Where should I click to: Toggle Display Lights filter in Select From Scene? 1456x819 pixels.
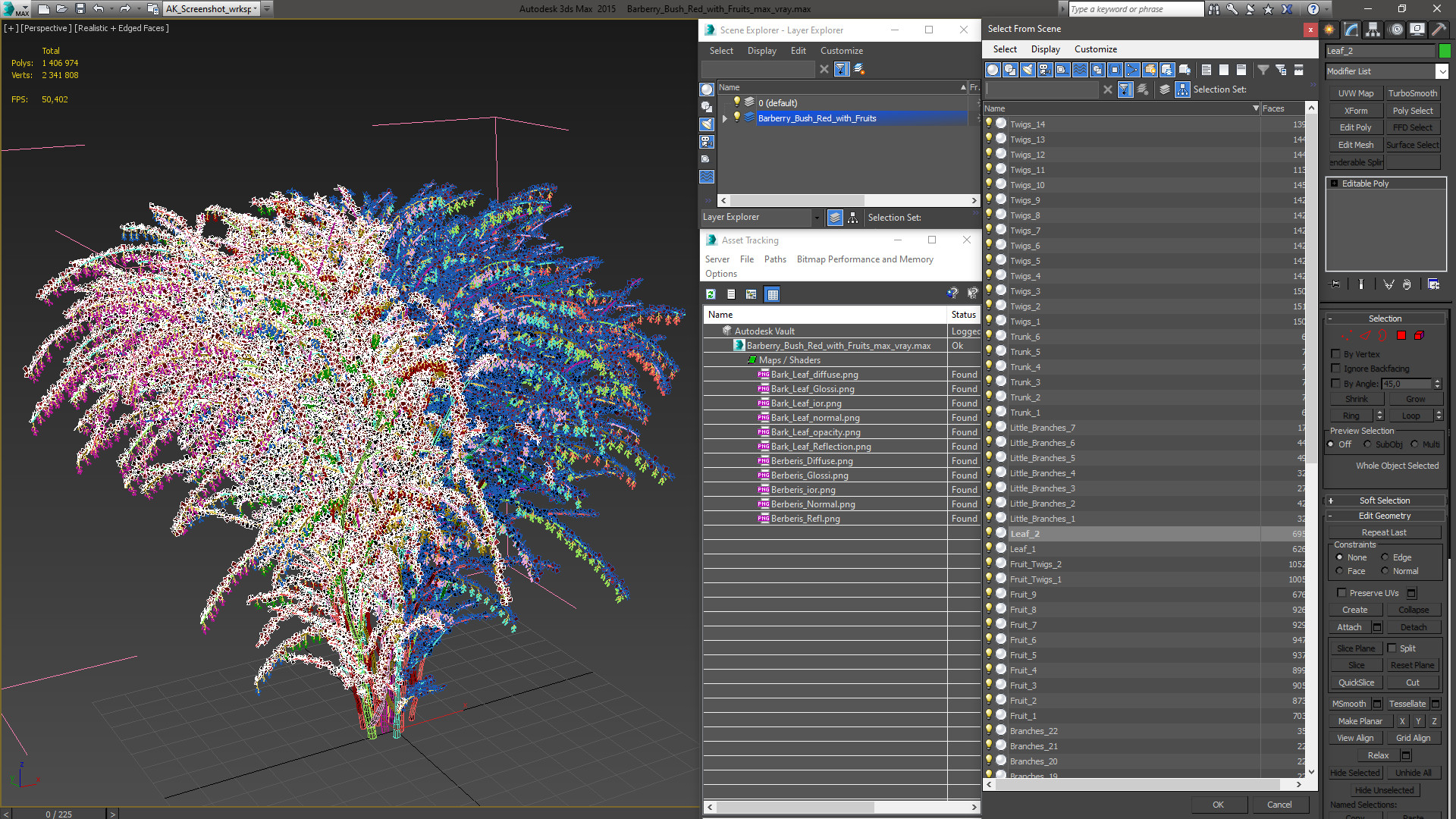(1028, 70)
